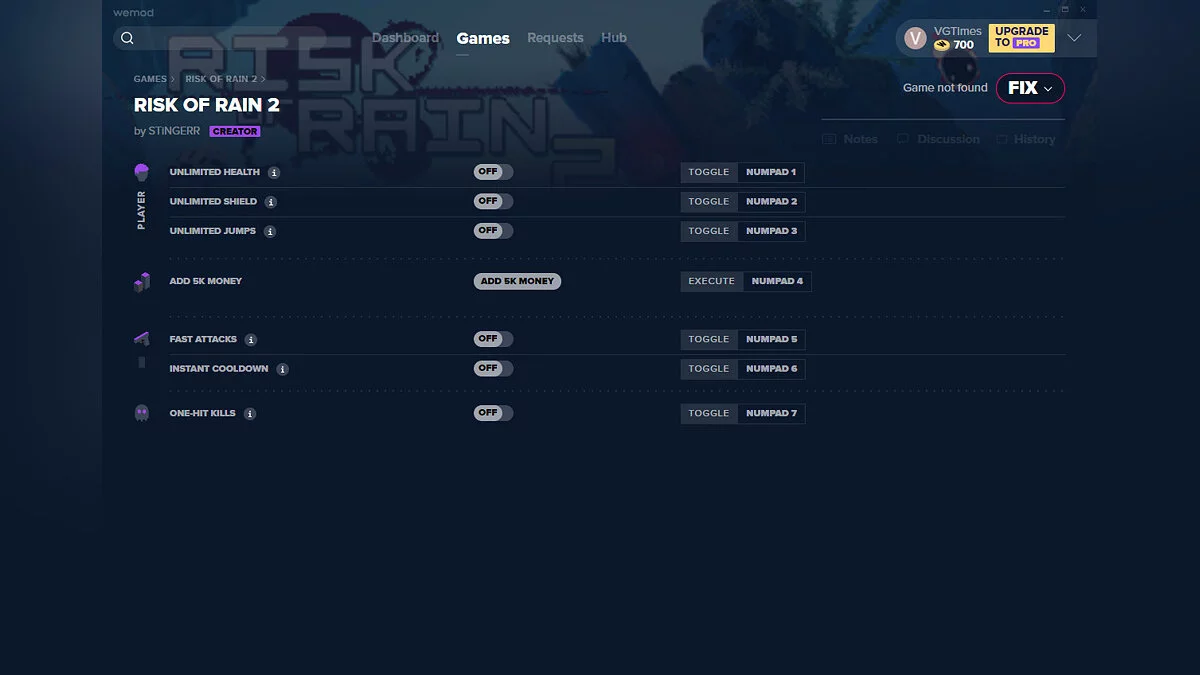Screen dimensions: 1200x675
Task: Toggle Unlimited Shield switch
Action: tap(493, 201)
